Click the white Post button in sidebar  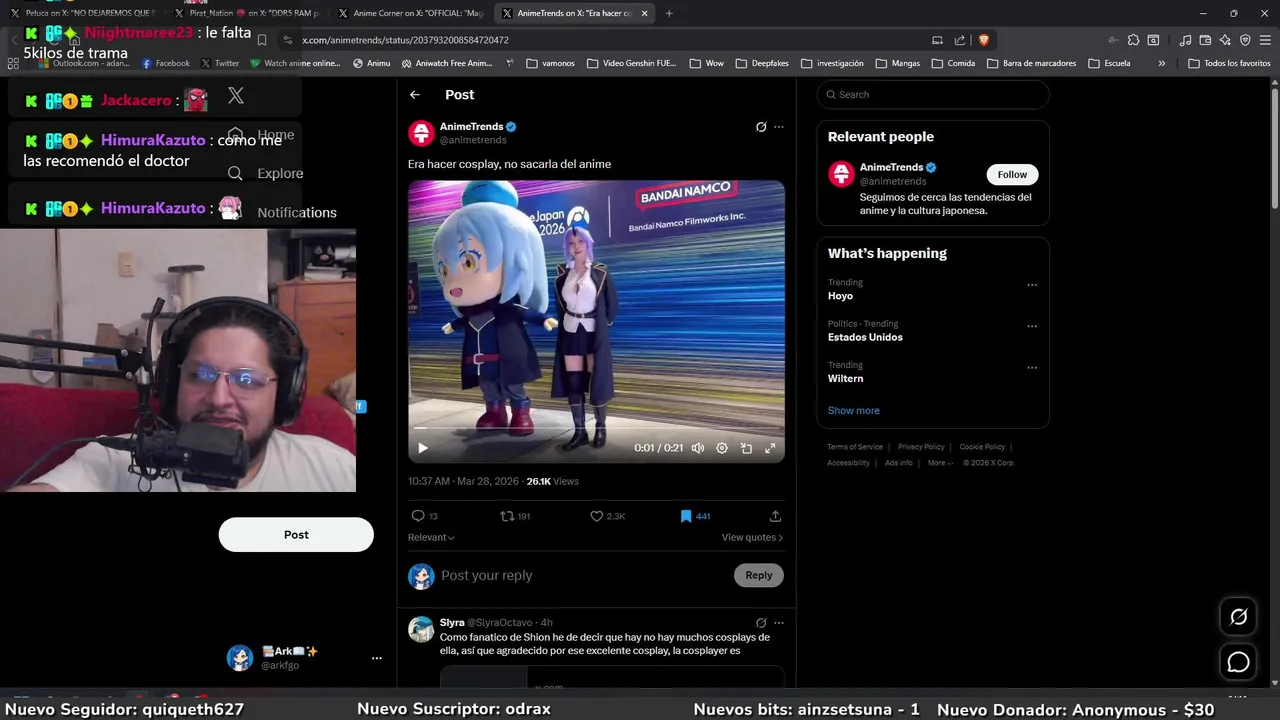click(296, 535)
